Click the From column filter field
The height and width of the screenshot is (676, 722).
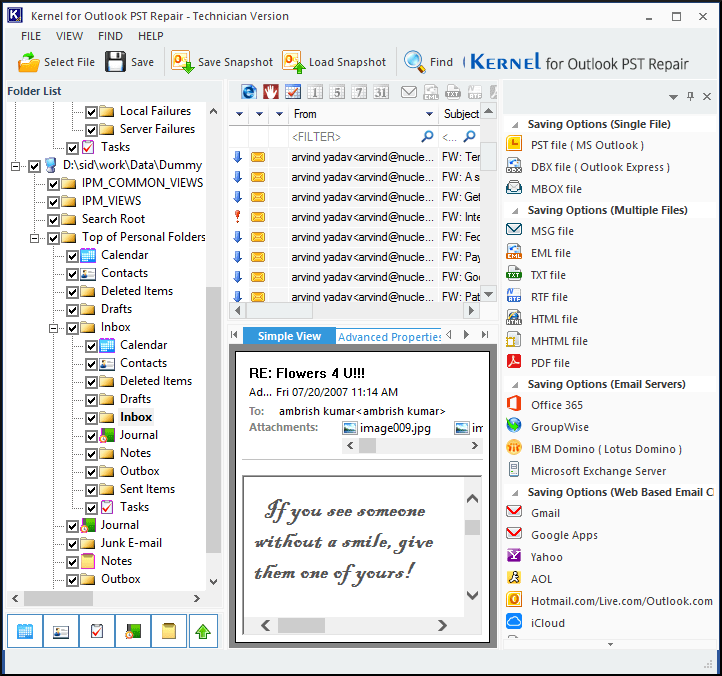[355, 136]
